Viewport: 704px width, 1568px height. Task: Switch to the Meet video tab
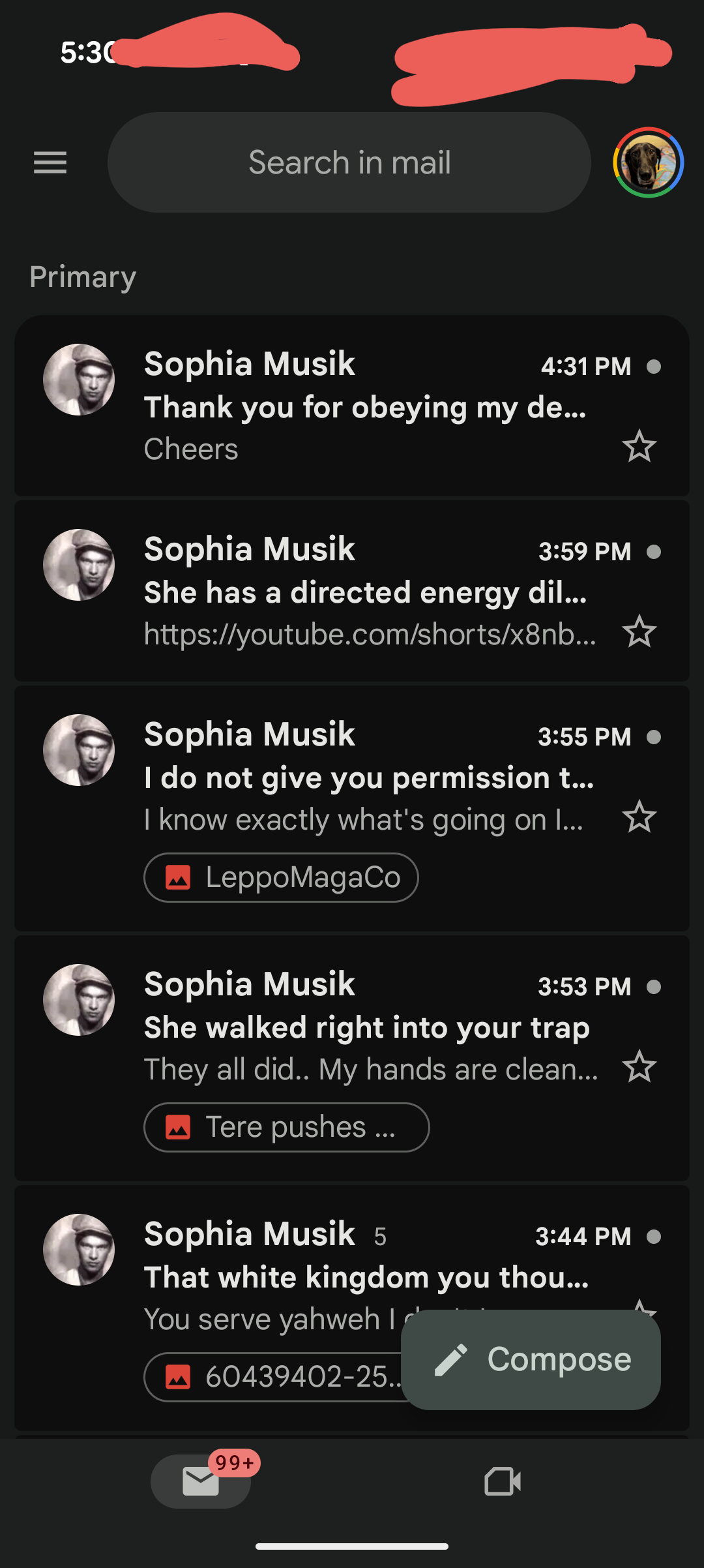click(503, 1481)
